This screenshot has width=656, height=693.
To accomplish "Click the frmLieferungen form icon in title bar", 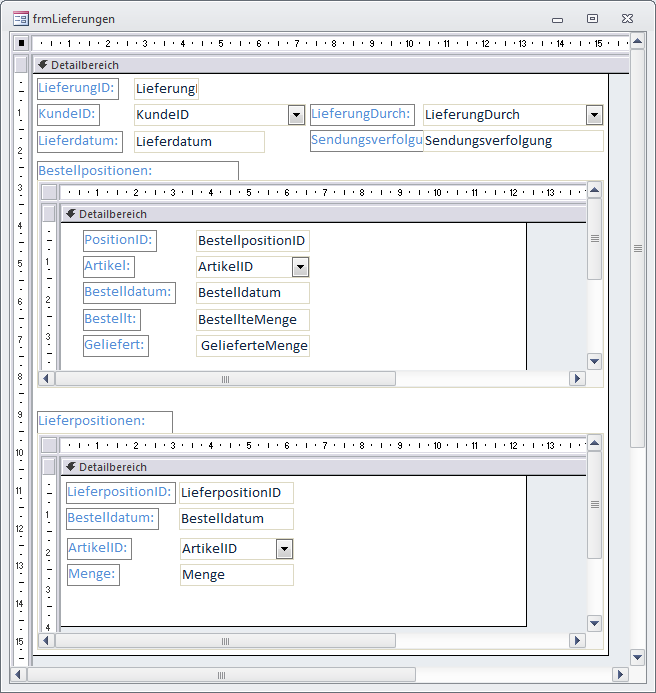I will coord(20,18).
